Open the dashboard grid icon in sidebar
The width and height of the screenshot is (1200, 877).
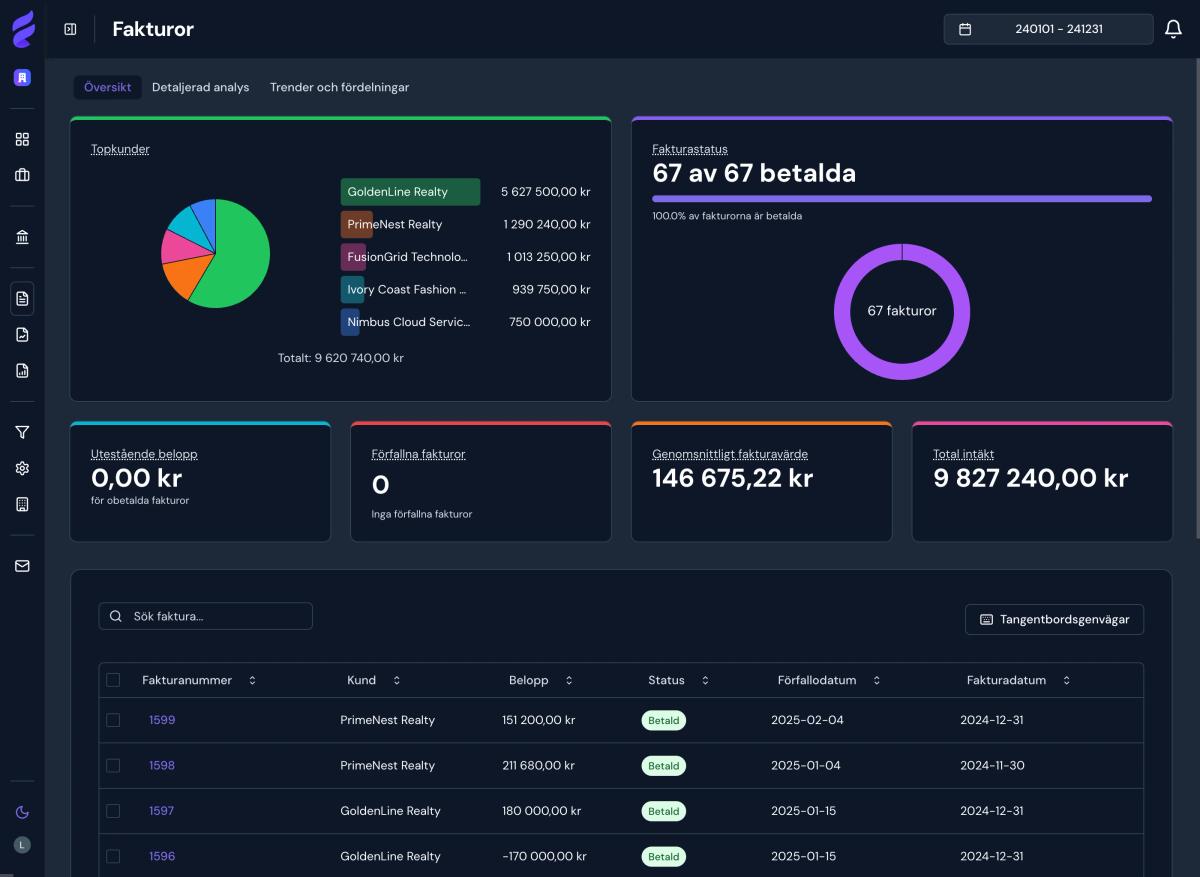click(22, 139)
